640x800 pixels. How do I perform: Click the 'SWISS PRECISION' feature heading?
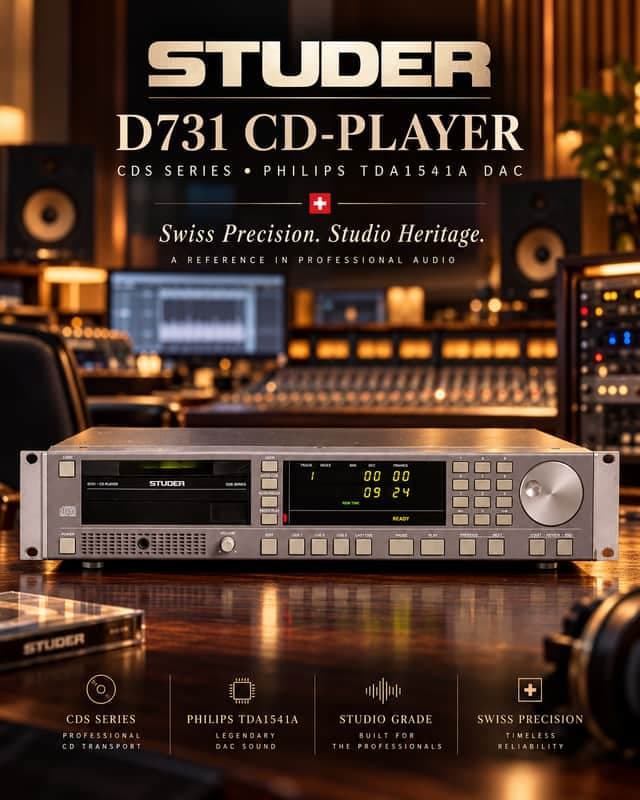coord(530,719)
